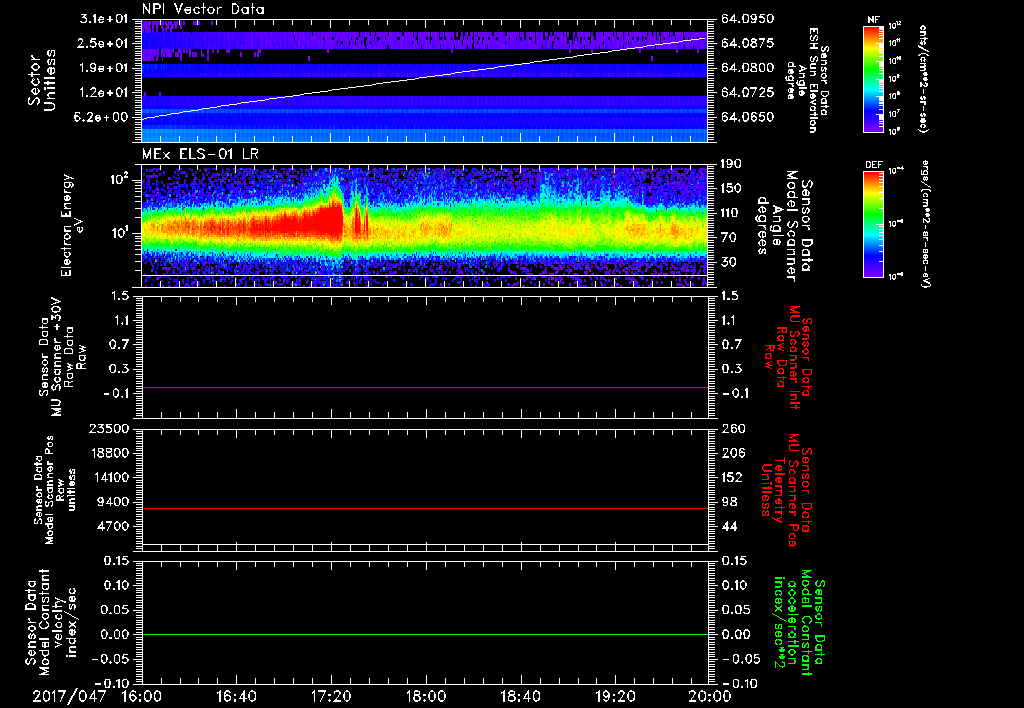The height and width of the screenshot is (708, 1024).
Task: Click the ESH Sun Elevation Angle axis label
Action: [x=807, y=80]
